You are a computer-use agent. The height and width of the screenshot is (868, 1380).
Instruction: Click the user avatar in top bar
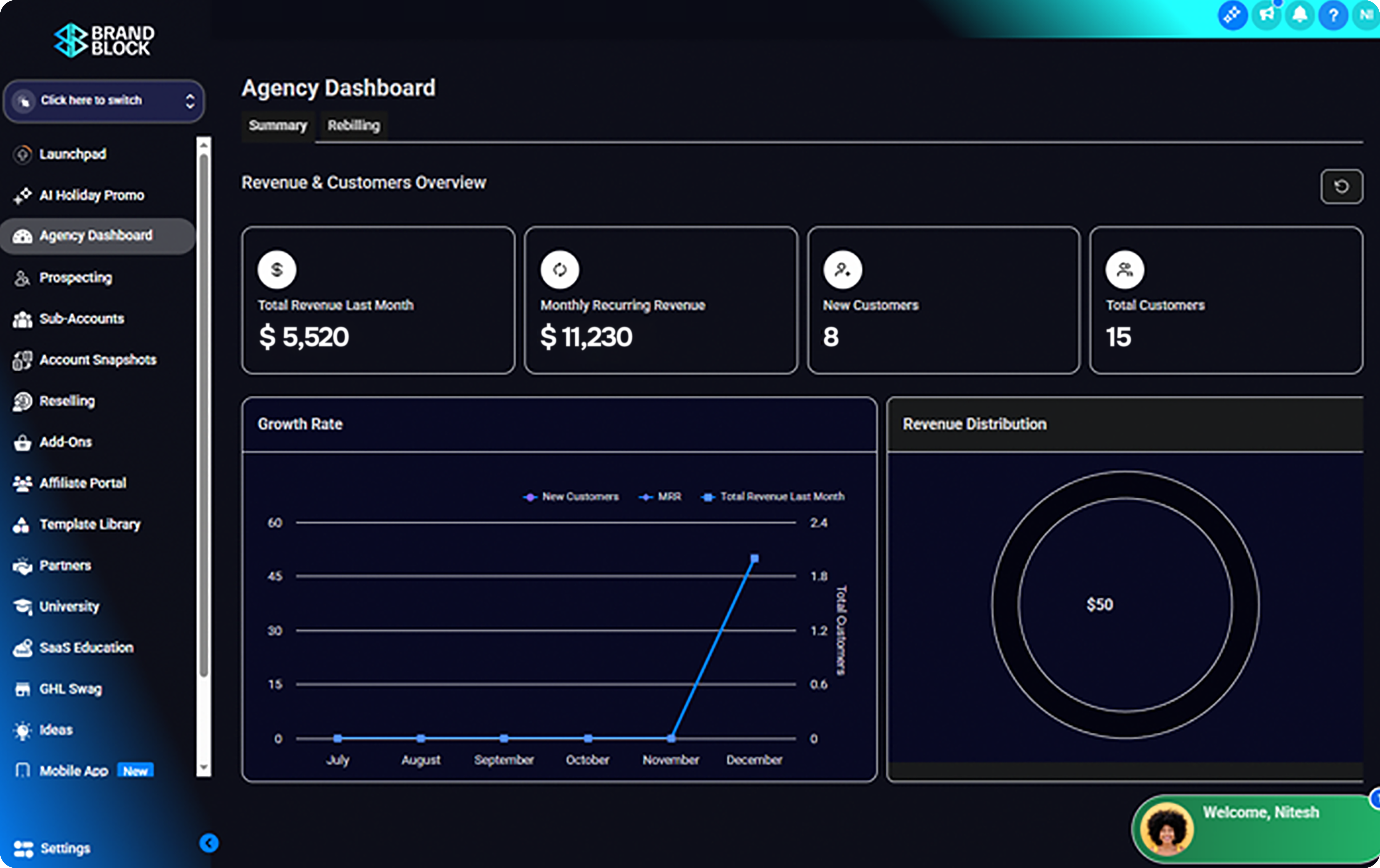pos(1366,14)
